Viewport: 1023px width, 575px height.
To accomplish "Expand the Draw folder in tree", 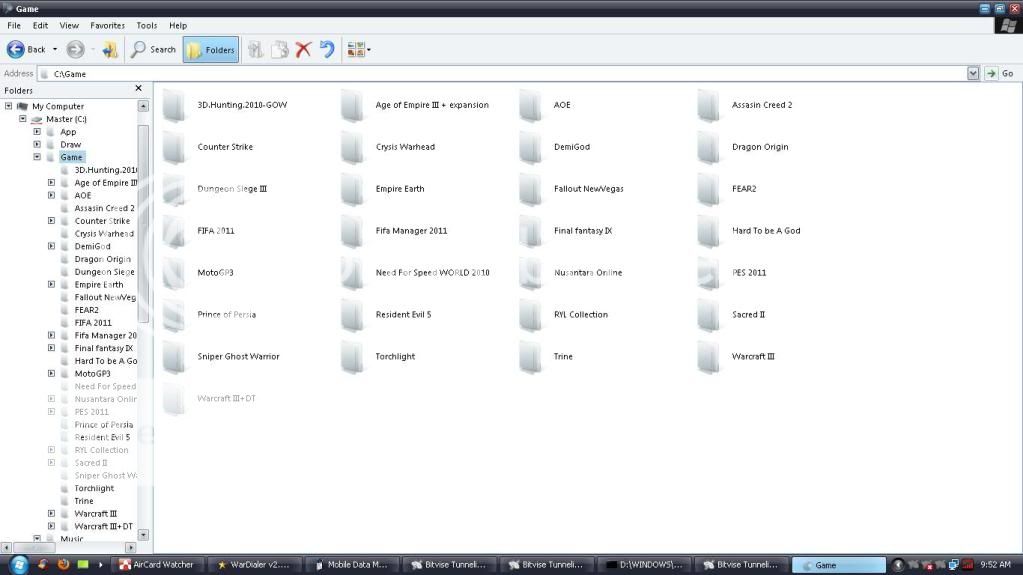I will click(37, 144).
